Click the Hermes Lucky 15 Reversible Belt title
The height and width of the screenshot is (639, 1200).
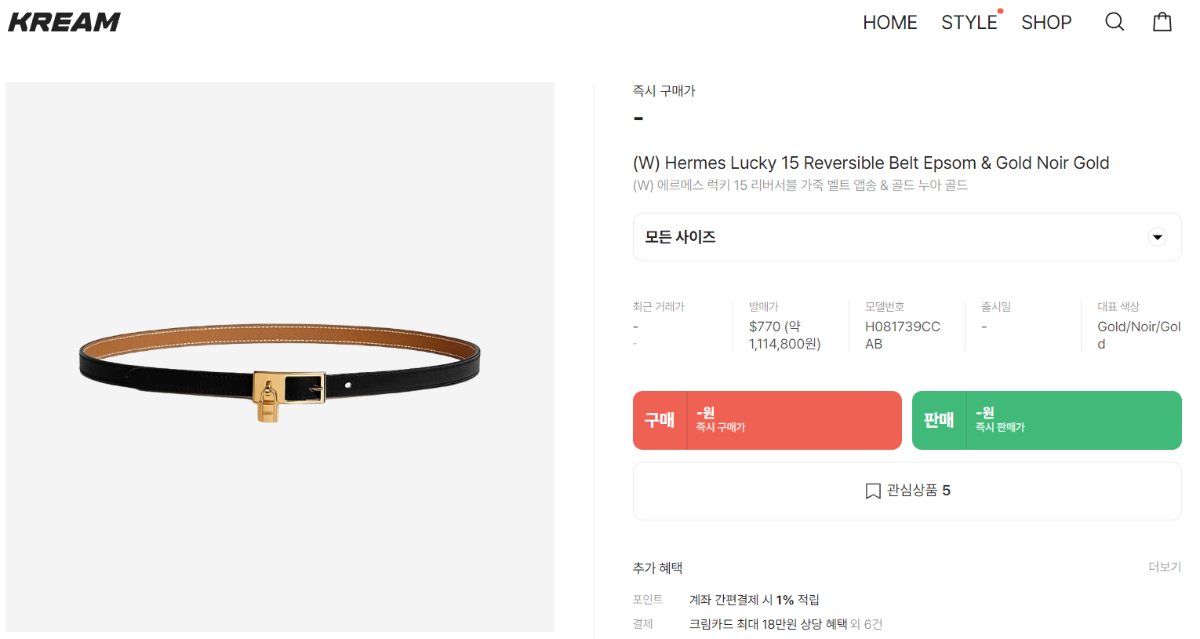click(871, 163)
